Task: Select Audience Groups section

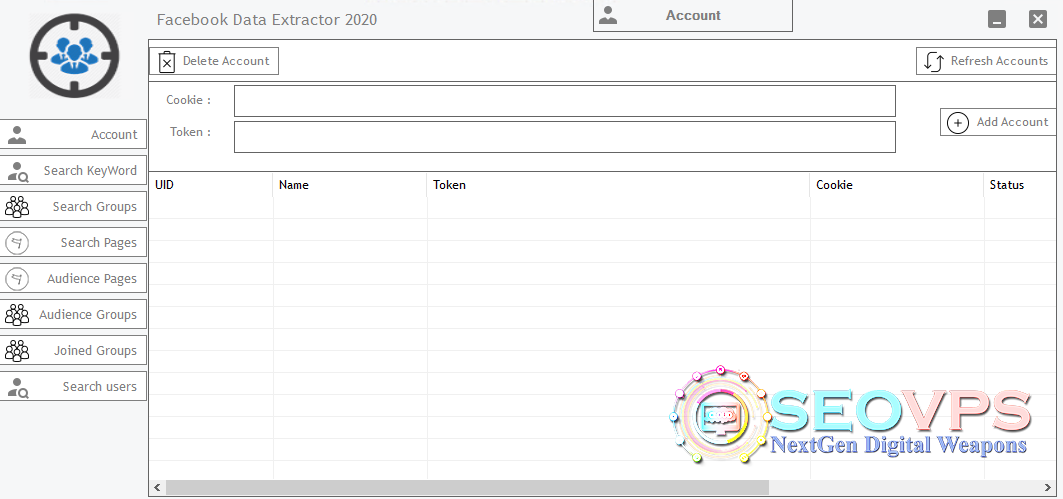Action: (73, 314)
